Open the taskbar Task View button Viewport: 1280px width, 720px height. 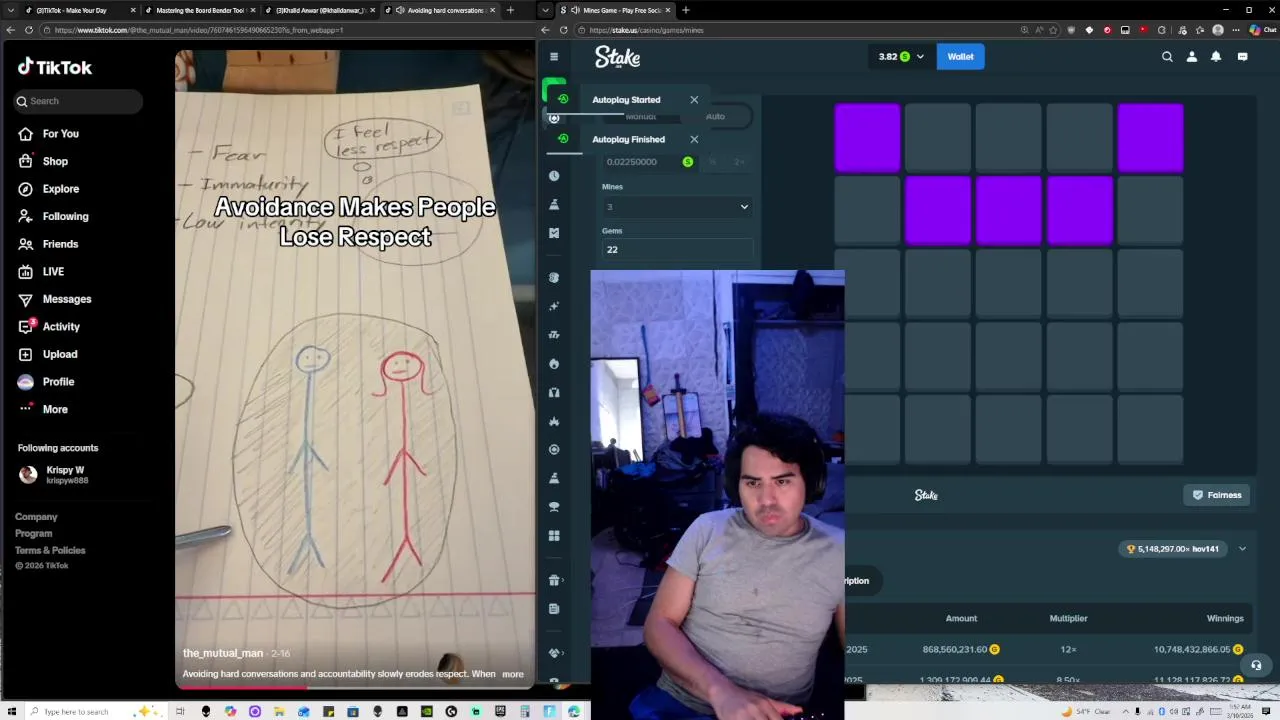click(180, 711)
